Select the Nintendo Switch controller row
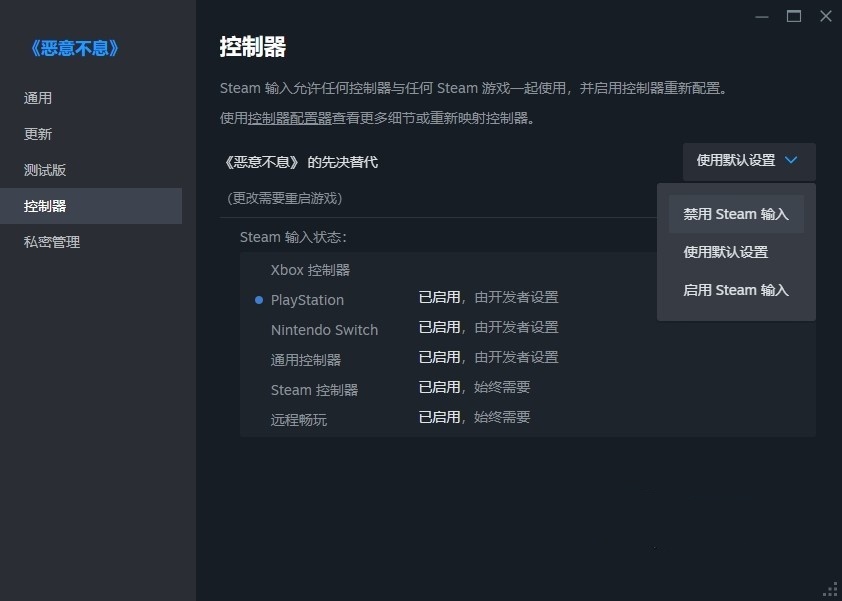The image size is (842, 601). 324,329
